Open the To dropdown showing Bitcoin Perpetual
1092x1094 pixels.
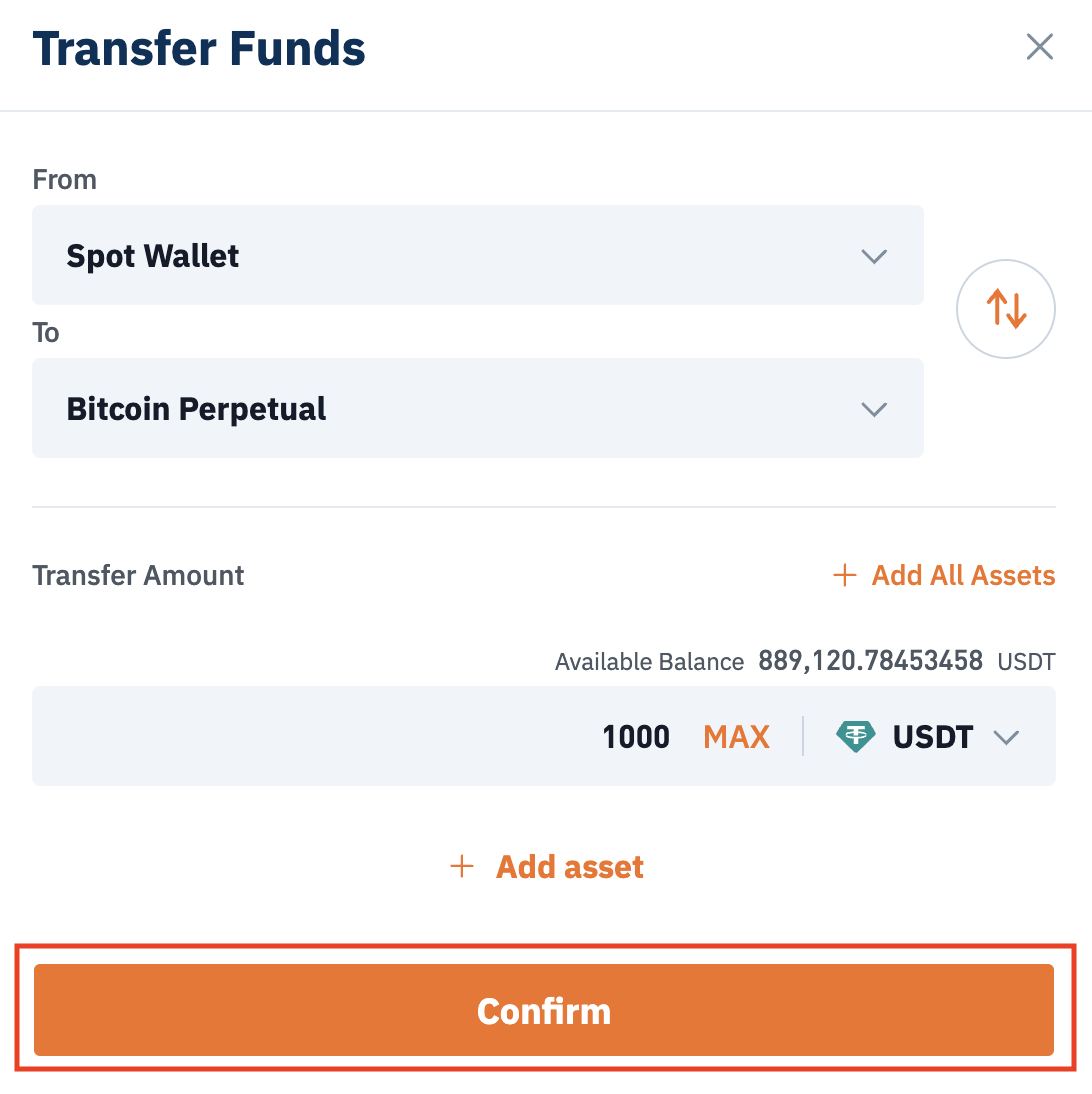pos(478,408)
